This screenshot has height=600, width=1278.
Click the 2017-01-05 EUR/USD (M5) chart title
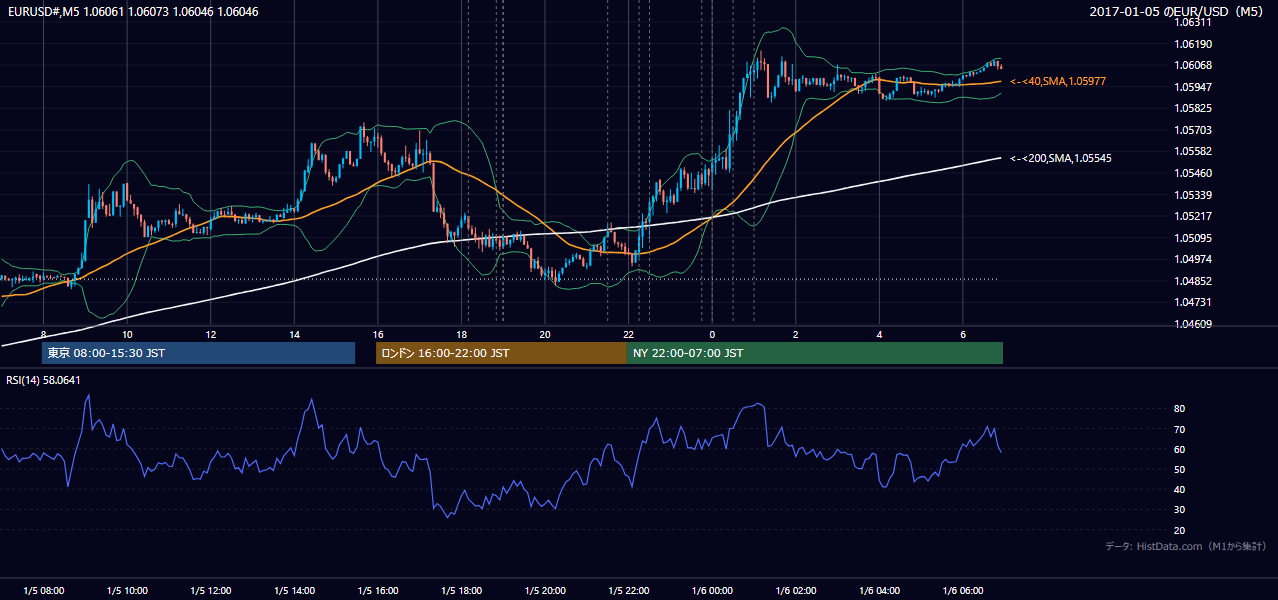tap(1178, 12)
